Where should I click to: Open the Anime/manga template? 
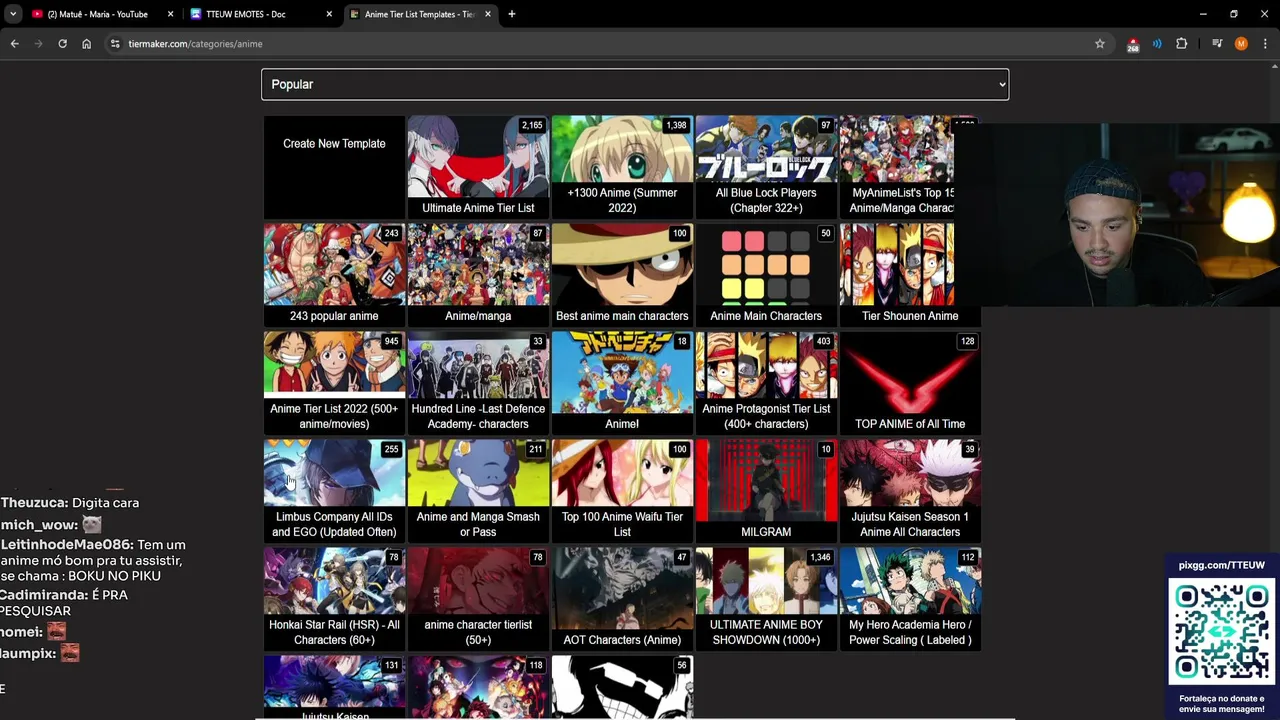click(478, 275)
